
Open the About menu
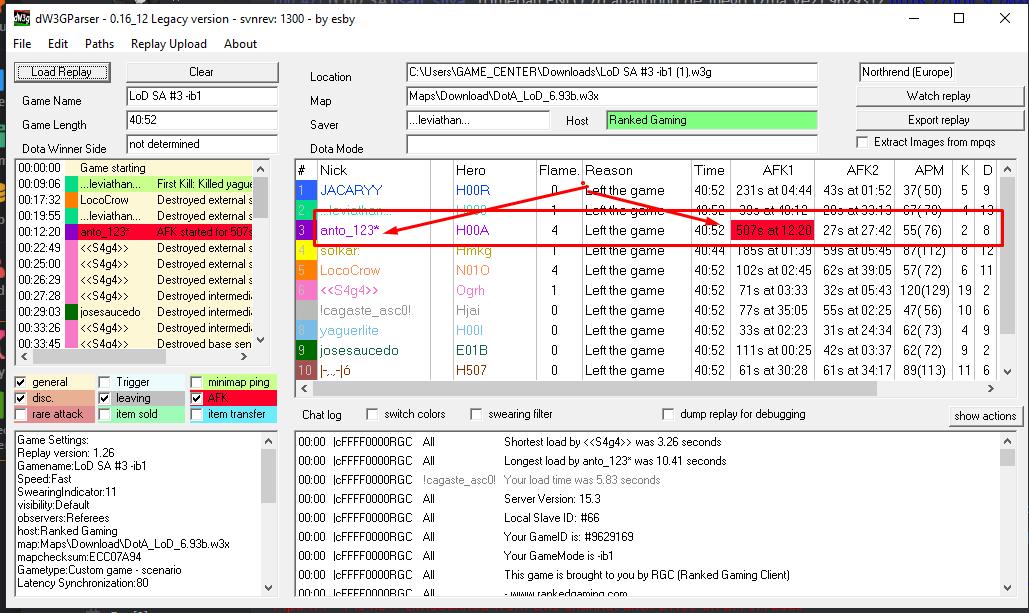point(240,44)
